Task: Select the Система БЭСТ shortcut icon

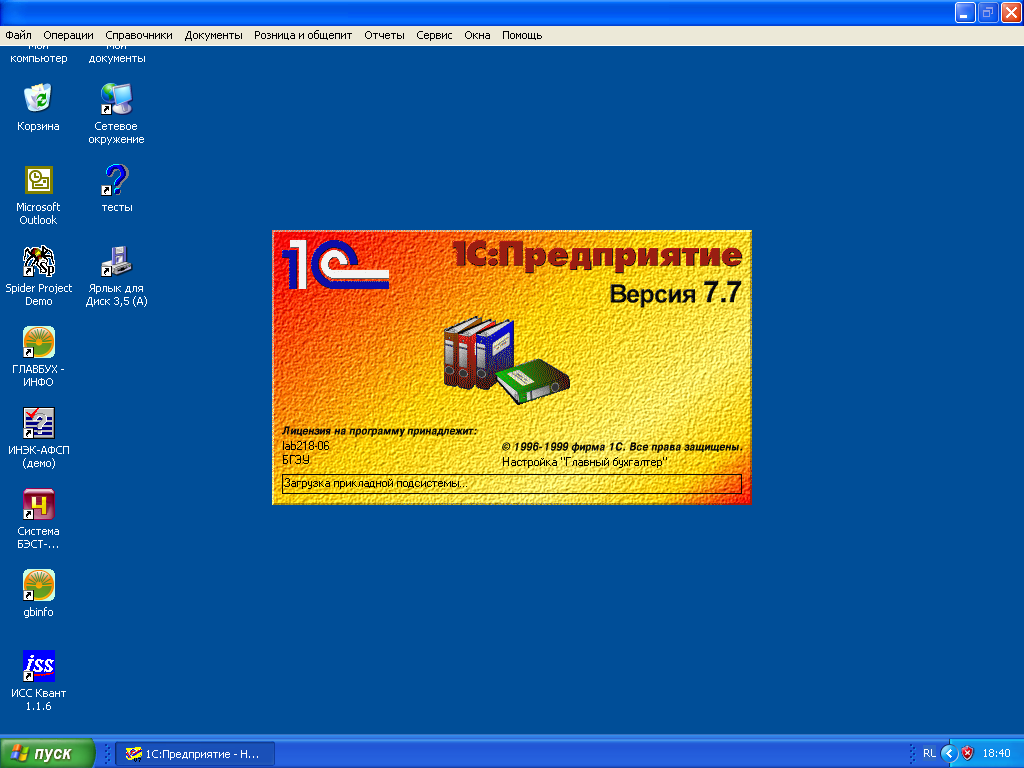Action: click(x=38, y=504)
